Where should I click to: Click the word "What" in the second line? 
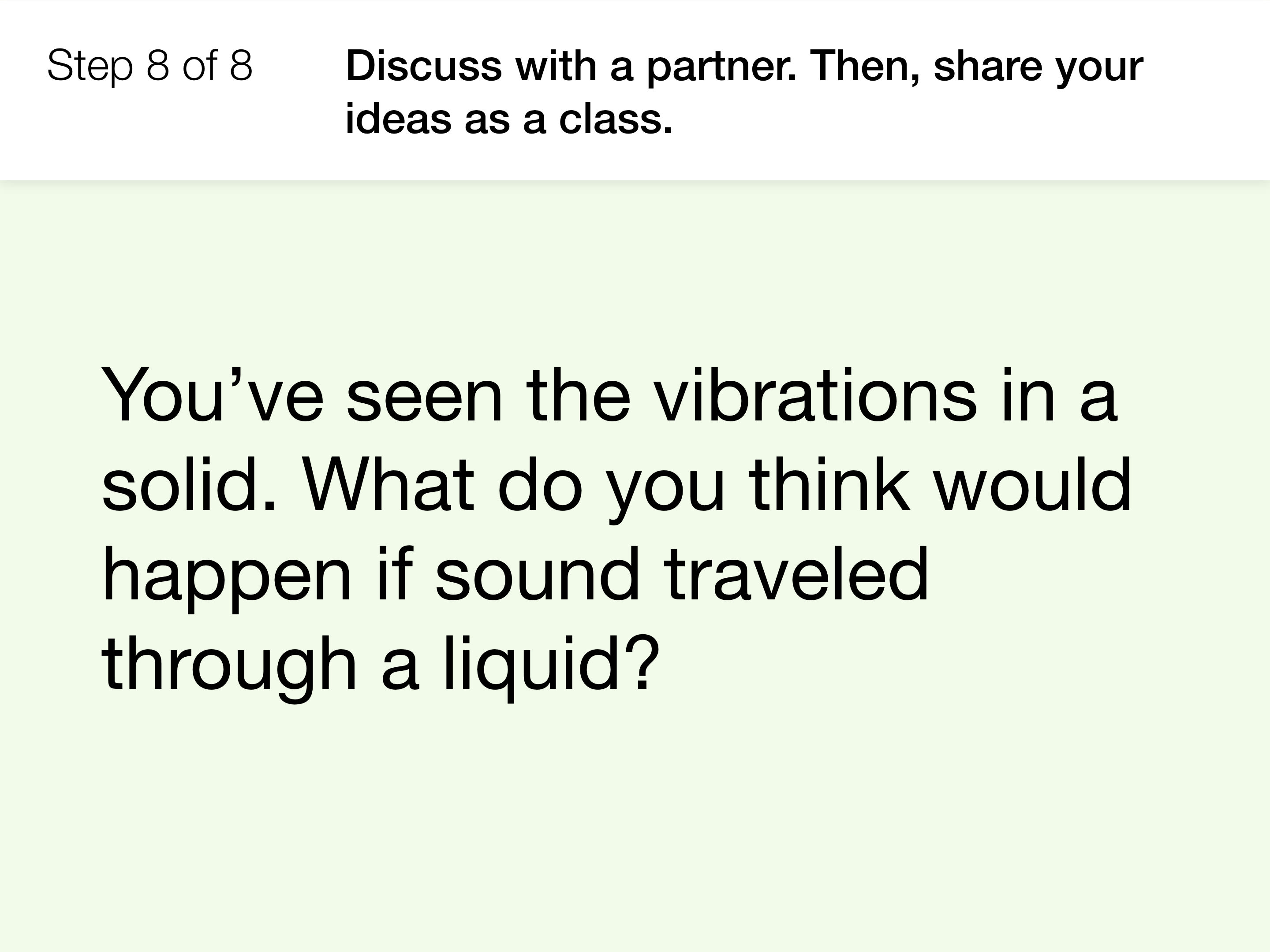point(388,484)
